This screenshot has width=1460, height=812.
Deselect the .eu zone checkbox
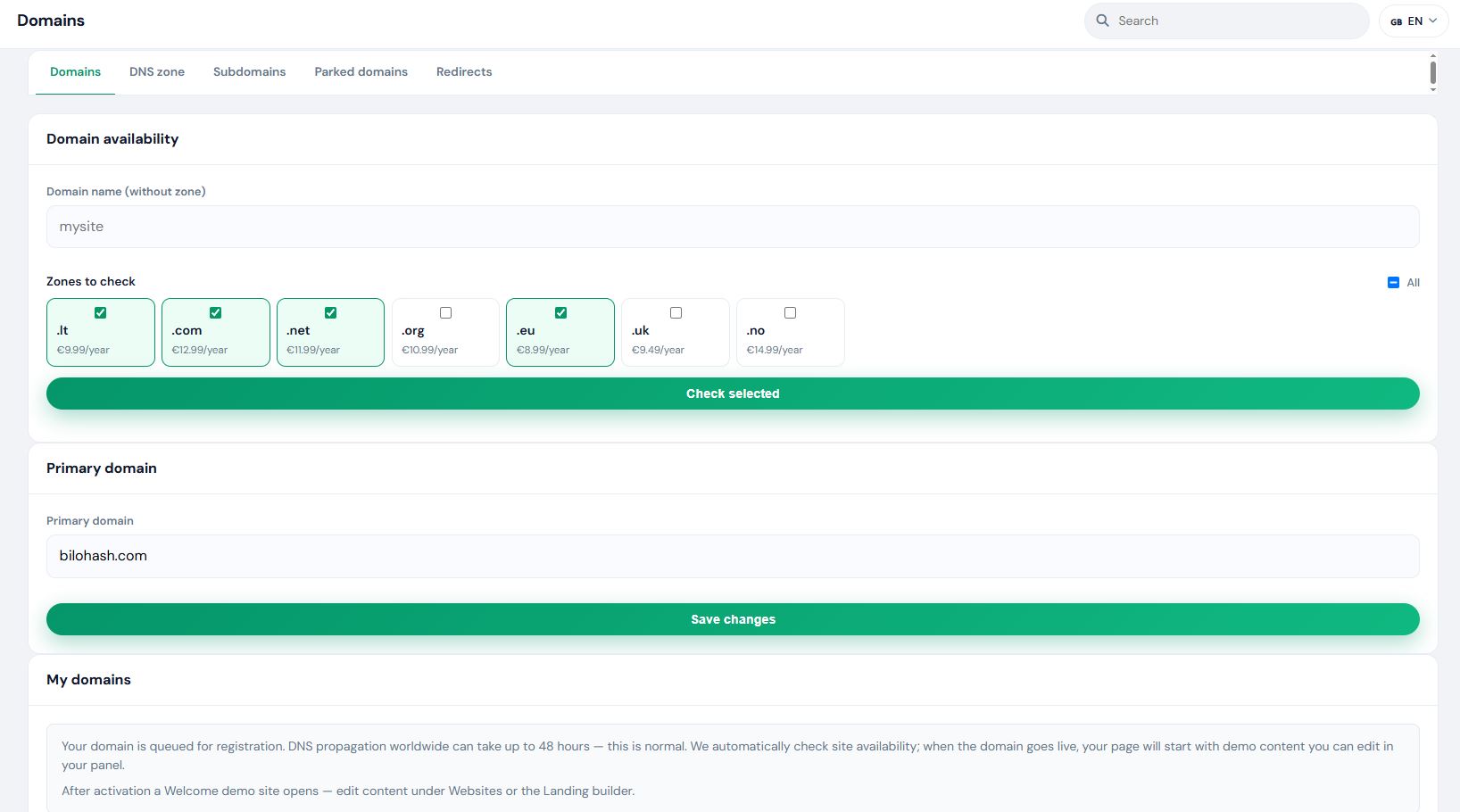tap(560, 312)
